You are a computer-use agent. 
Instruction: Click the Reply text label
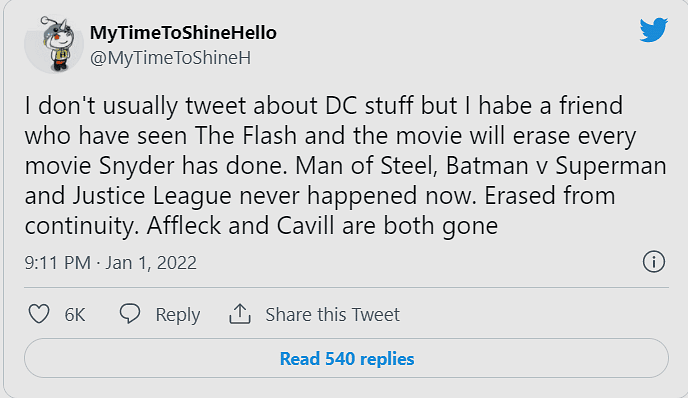pyautogui.click(x=178, y=315)
